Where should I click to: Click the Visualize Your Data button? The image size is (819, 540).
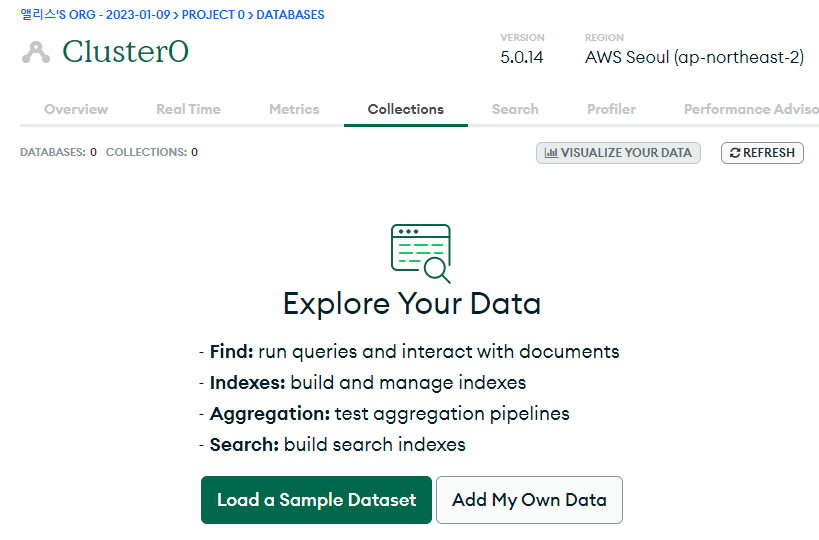[618, 153]
